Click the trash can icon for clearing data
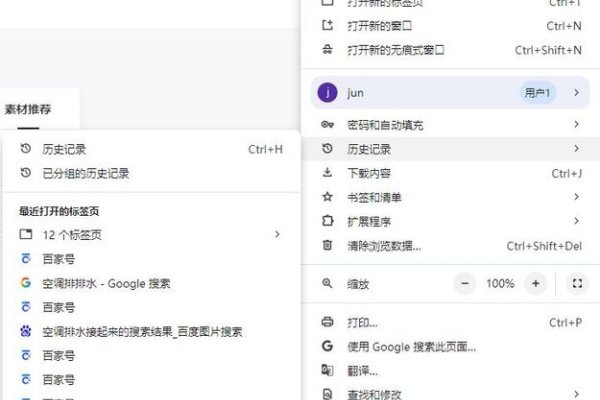600x400 pixels. tap(328, 245)
